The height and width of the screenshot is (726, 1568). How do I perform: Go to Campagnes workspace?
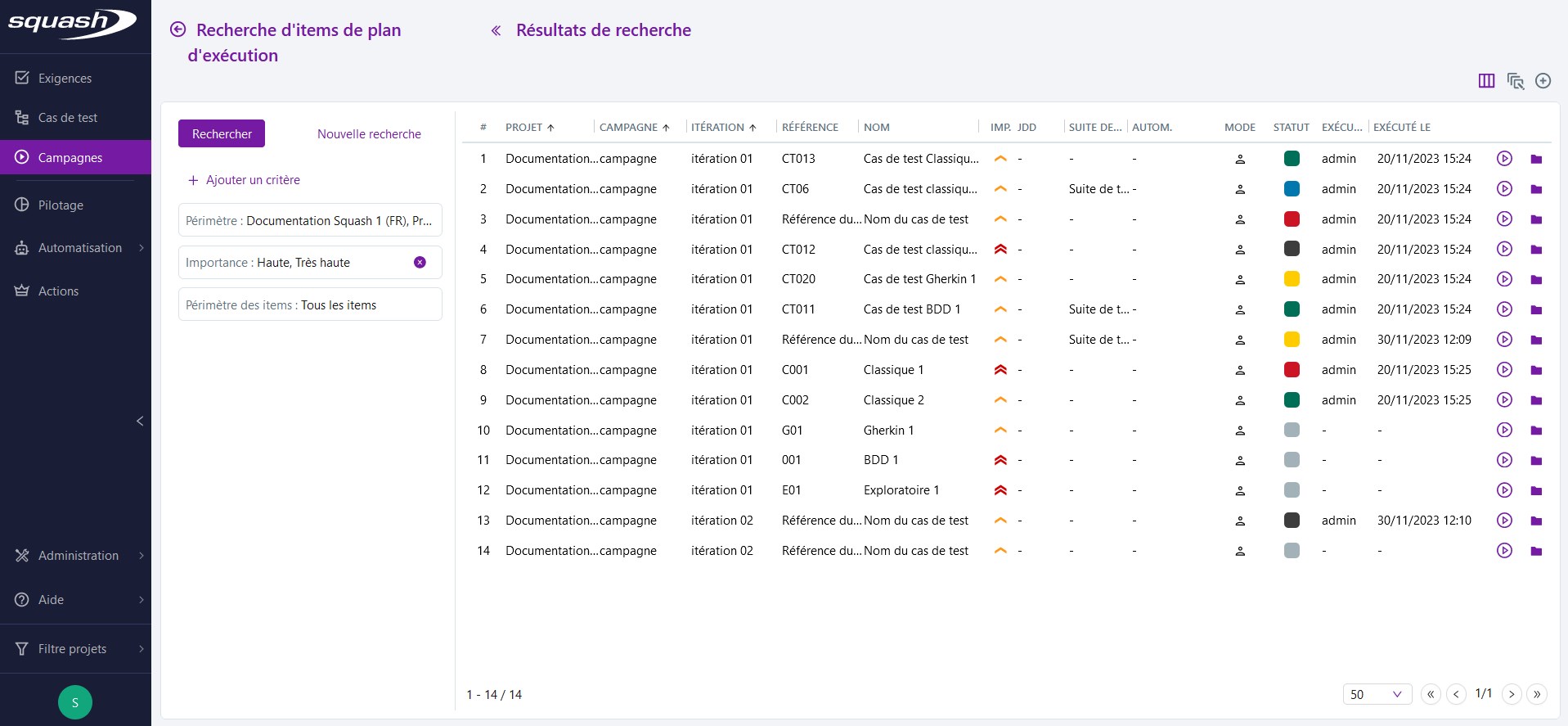click(x=75, y=157)
